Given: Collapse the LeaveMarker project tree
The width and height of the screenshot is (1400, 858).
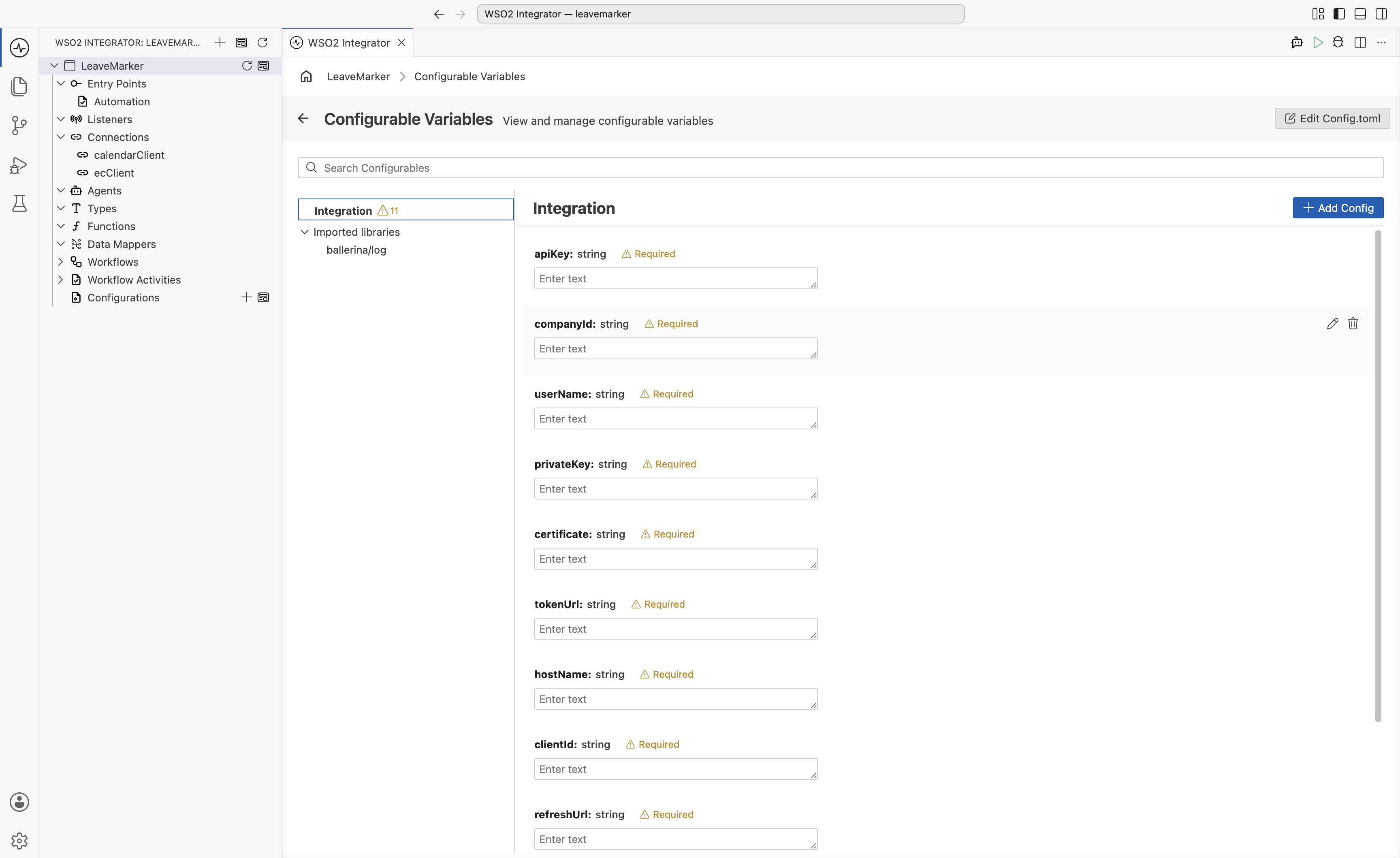Looking at the screenshot, I should [x=55, y=65].
